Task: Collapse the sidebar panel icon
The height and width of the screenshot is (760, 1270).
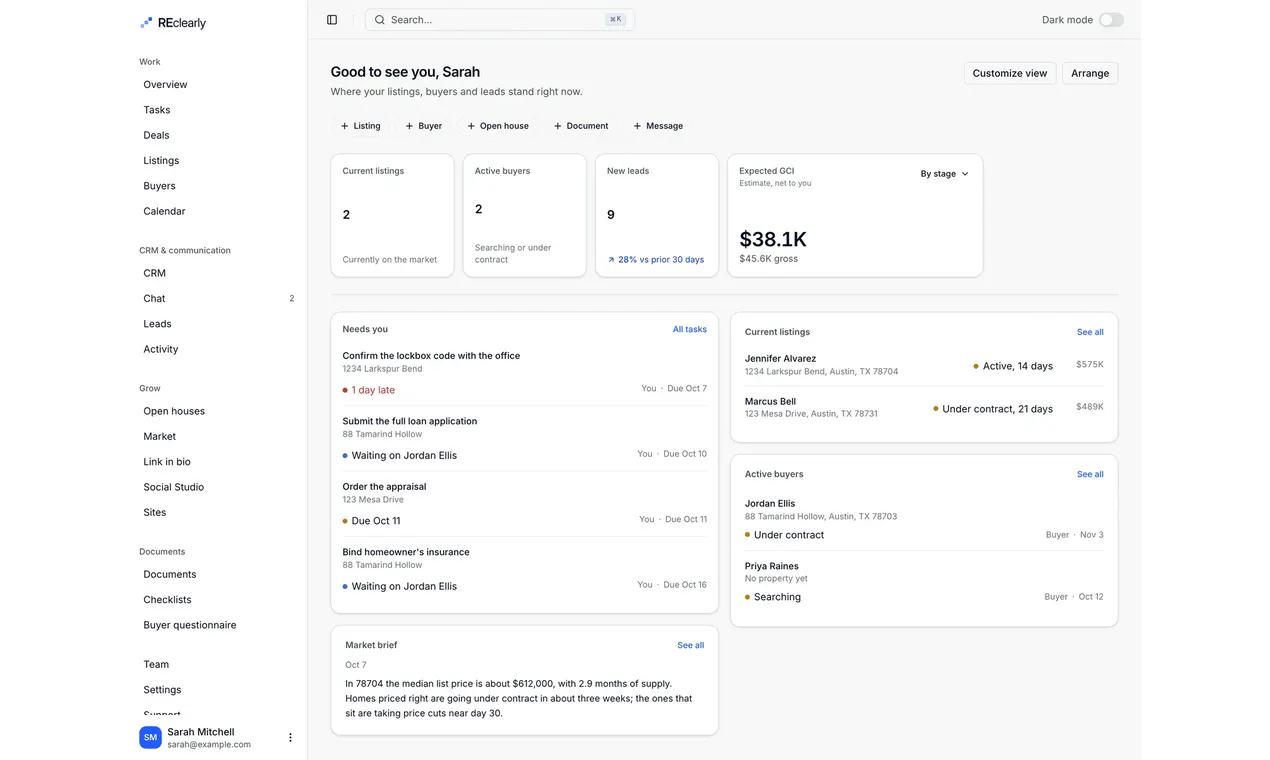Action: coord(332,20)
